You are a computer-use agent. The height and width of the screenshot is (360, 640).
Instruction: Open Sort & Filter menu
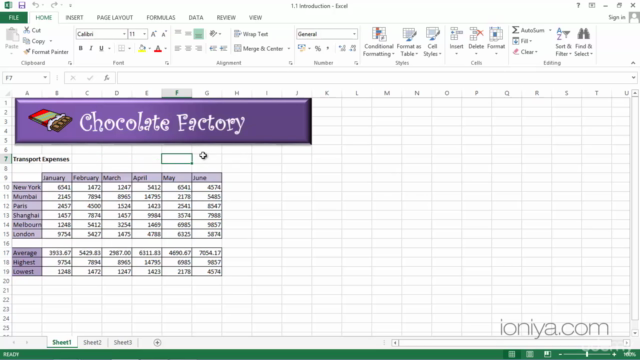point(563,42)
